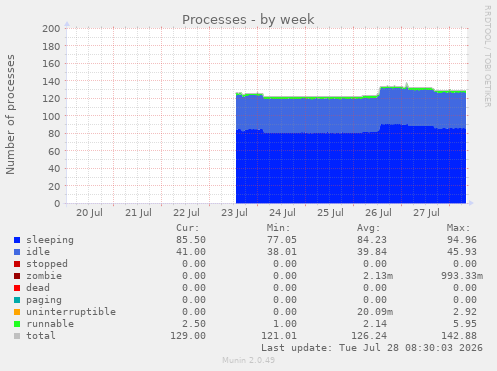497x371 pixels.
Task: Click sleeping maximum value 94.96
Action: pos(462,240)
